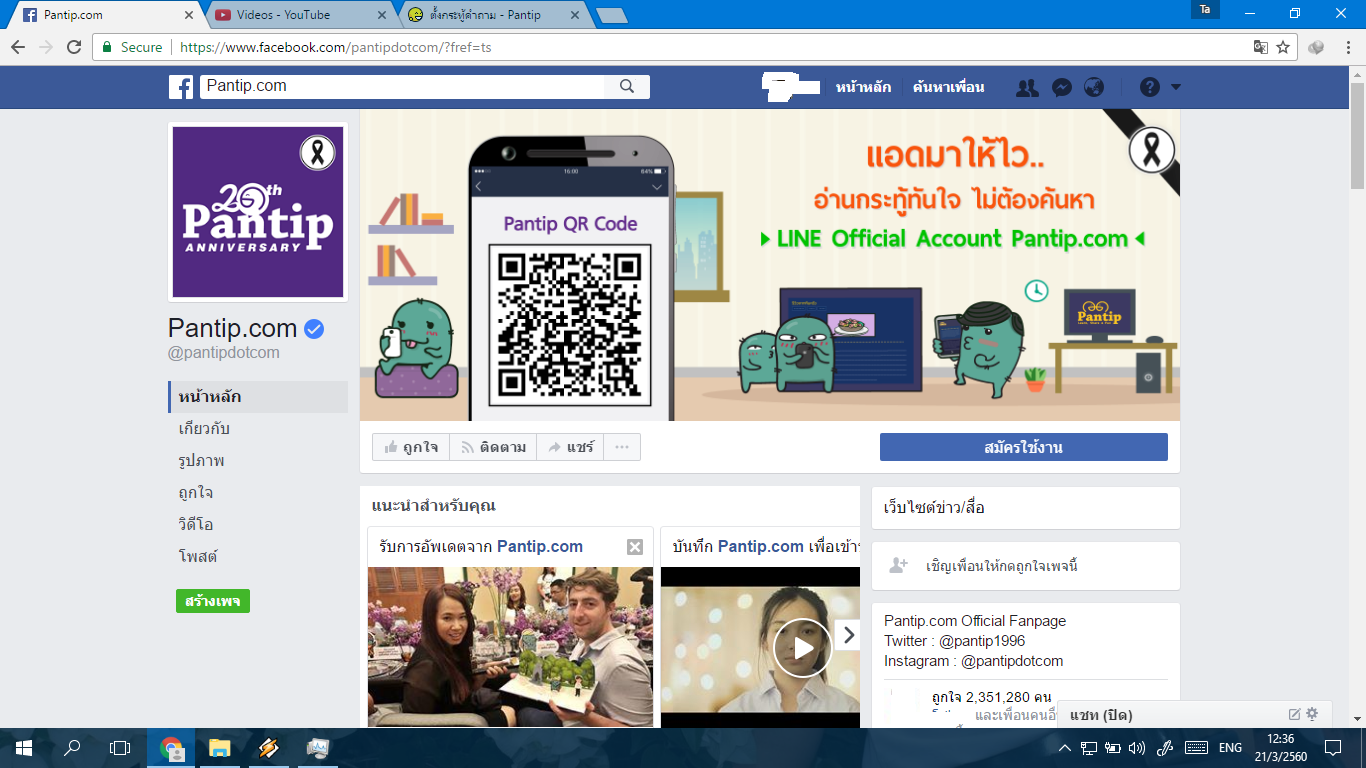Viewport: 1366px width, 768px height.
Task: Click the orange lightning-bolt taskbar app icon
Action: 268,747
